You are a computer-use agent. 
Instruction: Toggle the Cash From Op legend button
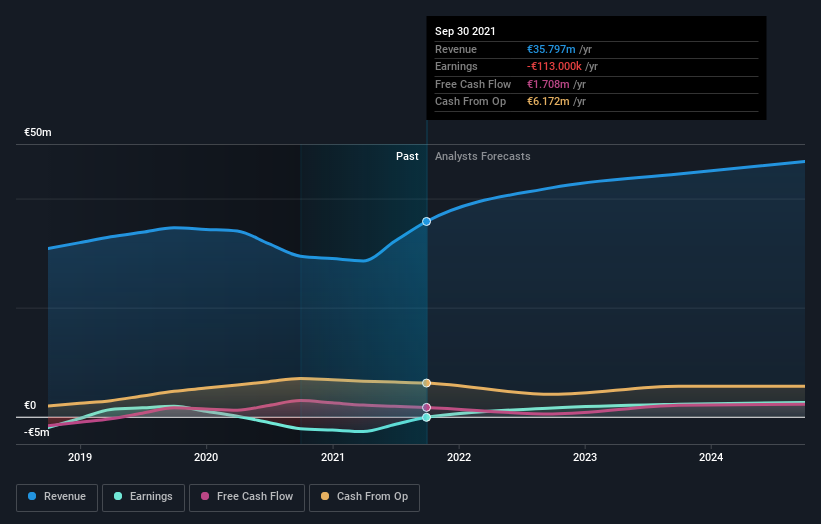coord(364,497)
